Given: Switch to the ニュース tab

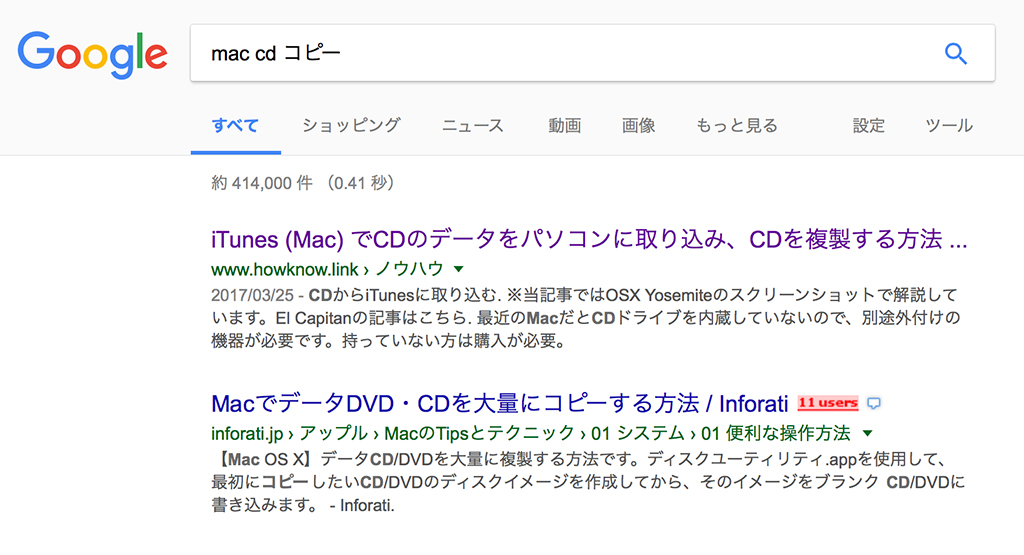Looking at the screenshot, I should [x=473, y=125].
